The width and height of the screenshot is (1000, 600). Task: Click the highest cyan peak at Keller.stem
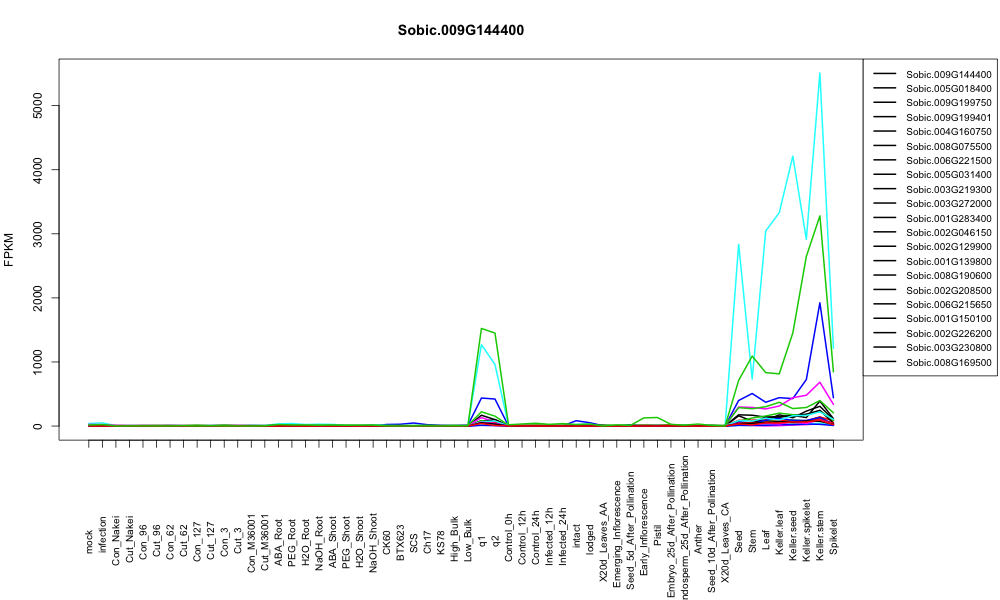[x=820, y=73]
